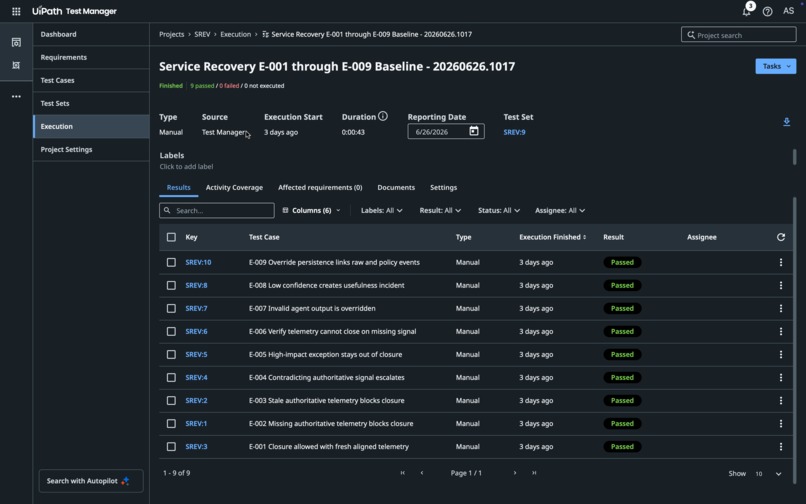Click the Projects breadcrumb link
The height and width of the screenshot is (504, 806).
click(x=172, y=34)
